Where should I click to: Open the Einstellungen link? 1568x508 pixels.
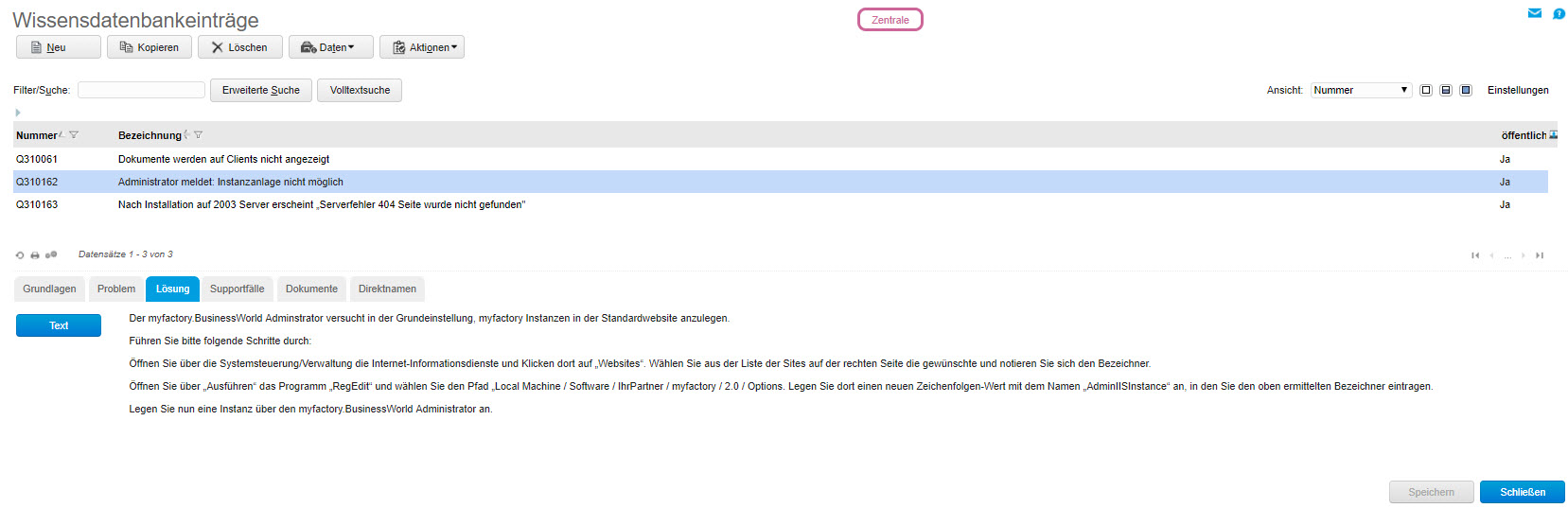(x=1518, y=90)
